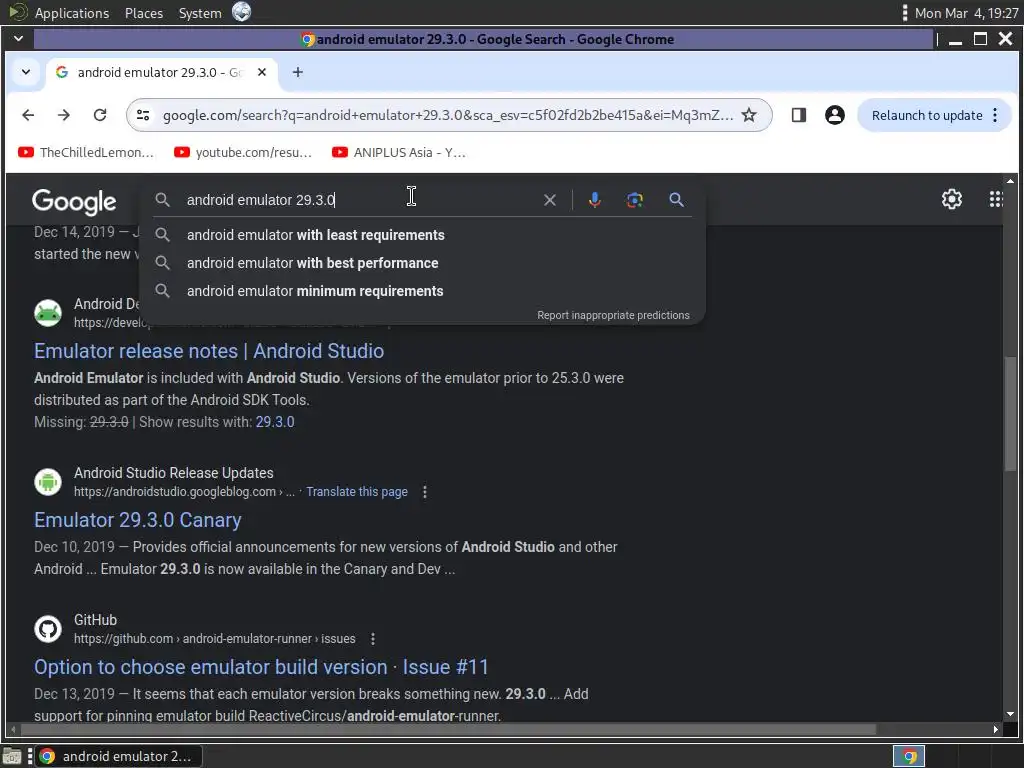This screenshot has height=768, width=1024.
Task: Open the youtube.com/resu... bookmark
Action: [243, 152]
